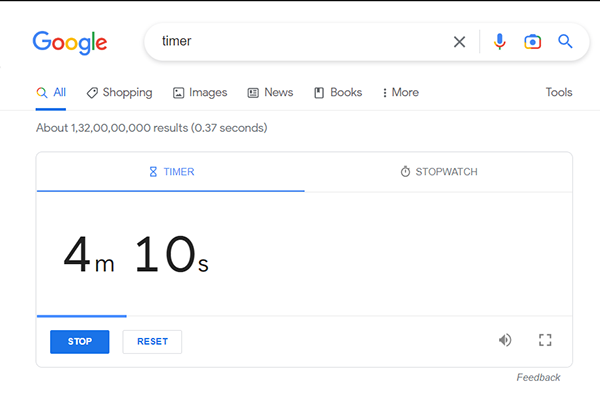Click the stopwatch icon beside STOPWATCH
This screenshot has width=600, height=394.
405,171
